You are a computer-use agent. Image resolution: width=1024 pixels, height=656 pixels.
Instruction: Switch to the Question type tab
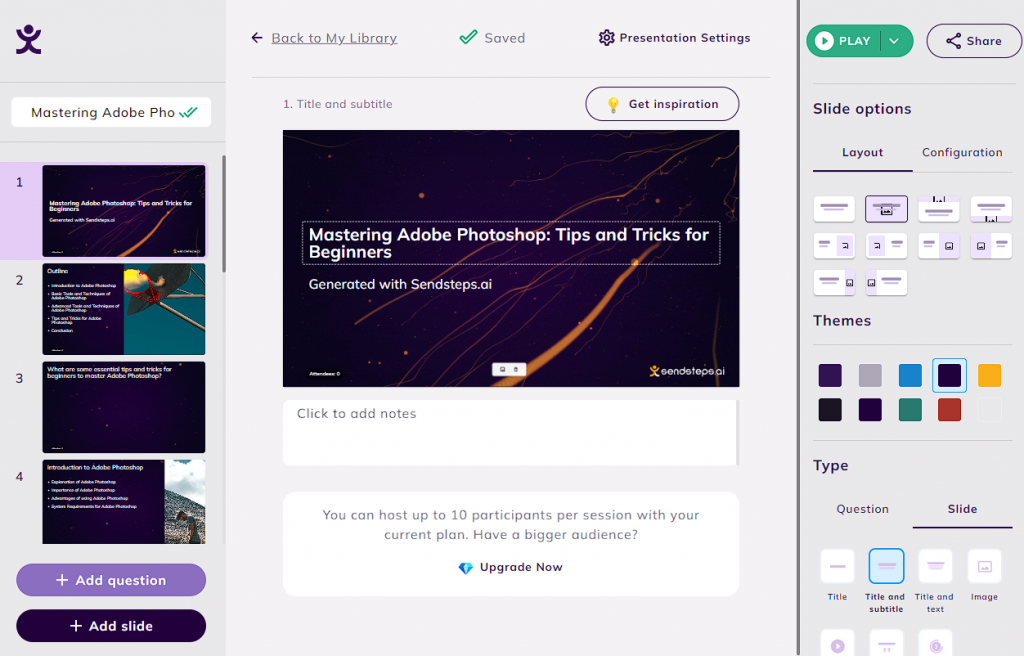[862, 509]
